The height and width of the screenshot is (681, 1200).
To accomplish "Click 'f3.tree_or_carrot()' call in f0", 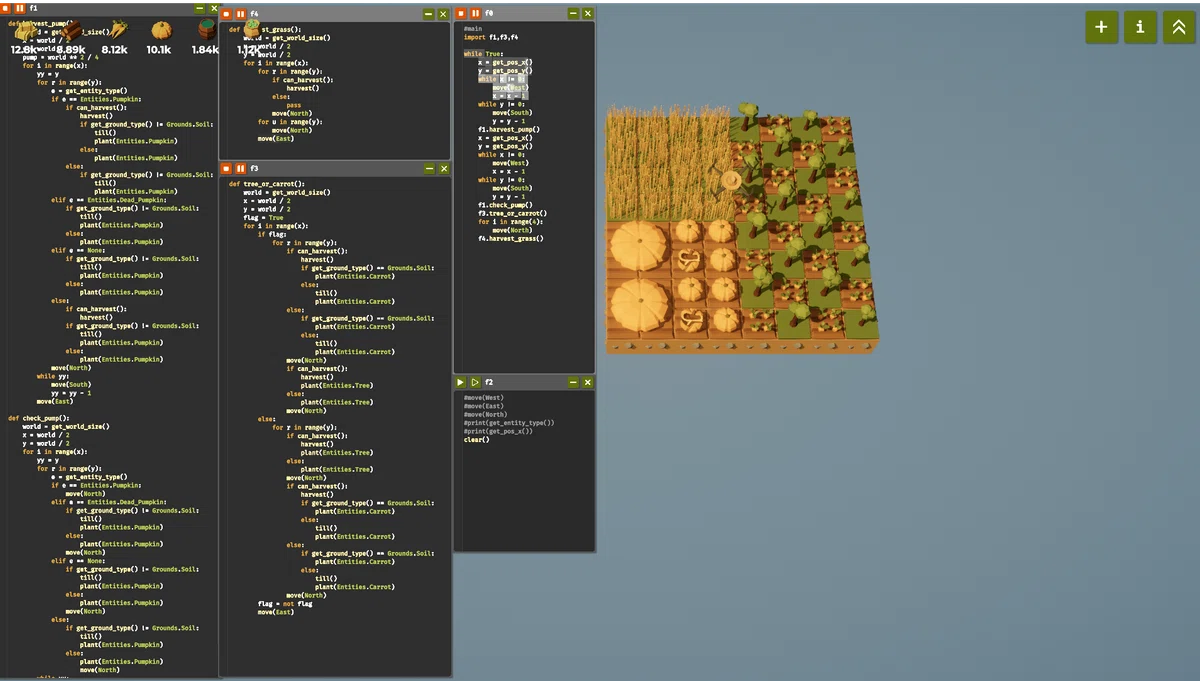I will click(x=512, y=213).
